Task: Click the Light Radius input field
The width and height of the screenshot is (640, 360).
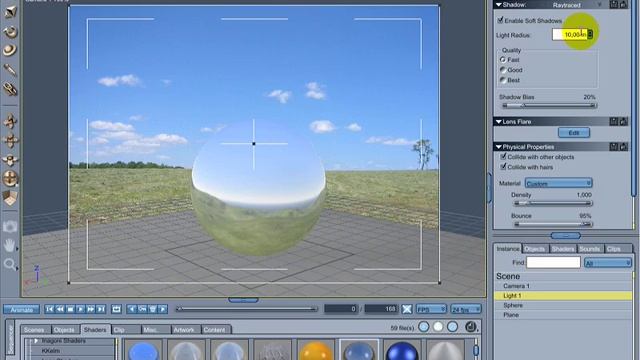Action: [570, 35]
